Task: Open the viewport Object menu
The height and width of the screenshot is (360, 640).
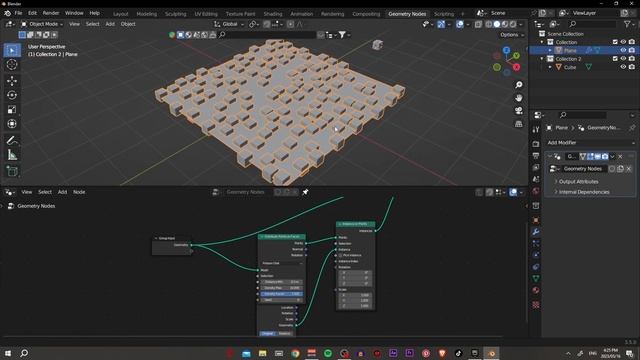Action: (128, 24)
